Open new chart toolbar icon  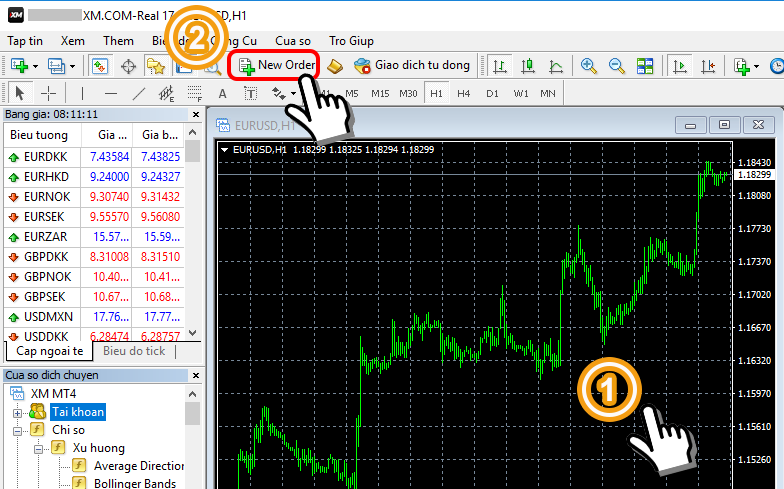coord(19,66)
